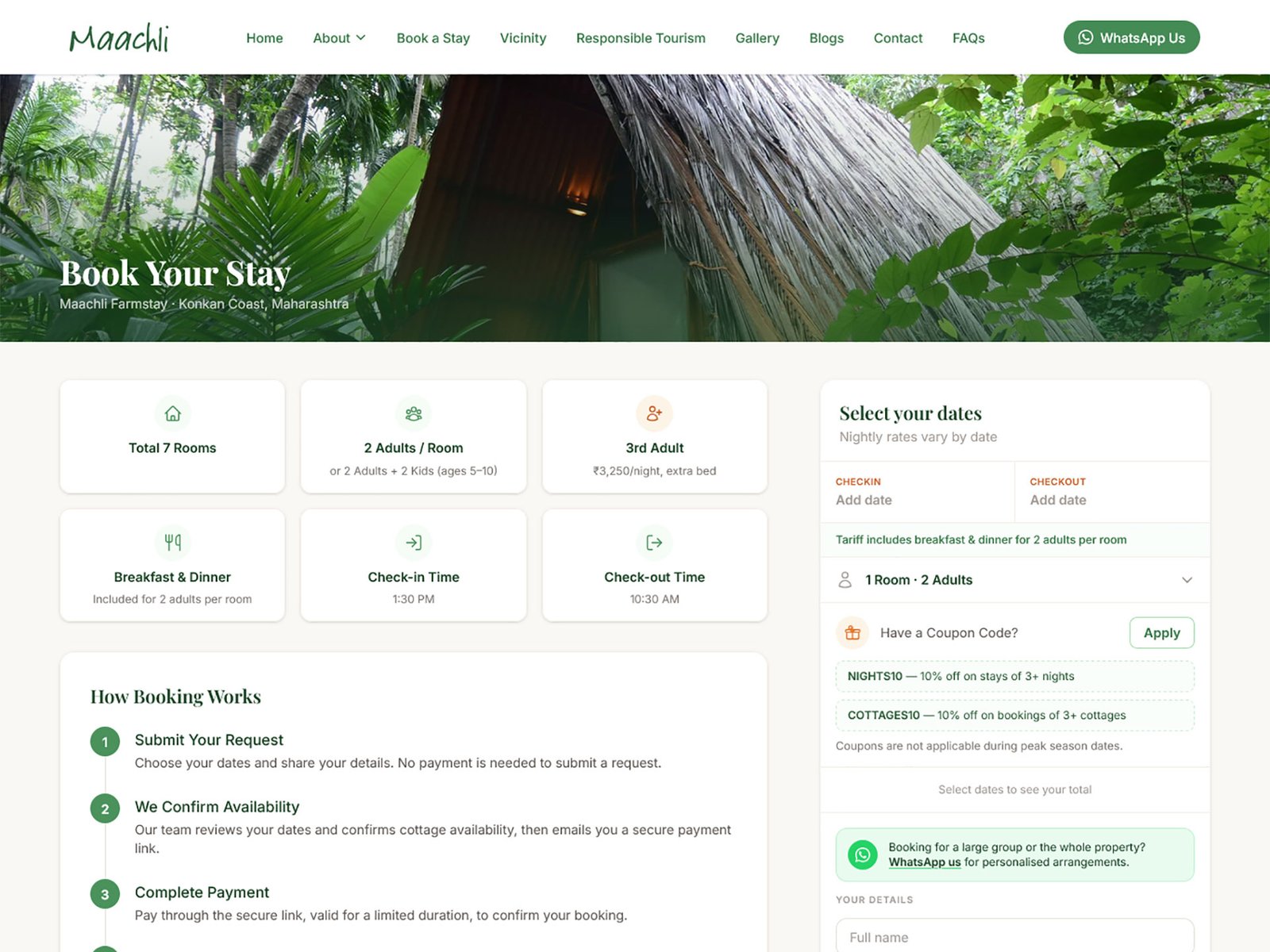Open the Contact page
Image resolution: width=1270 pixels, height=952 pixels.
click(x=898, y=38)
